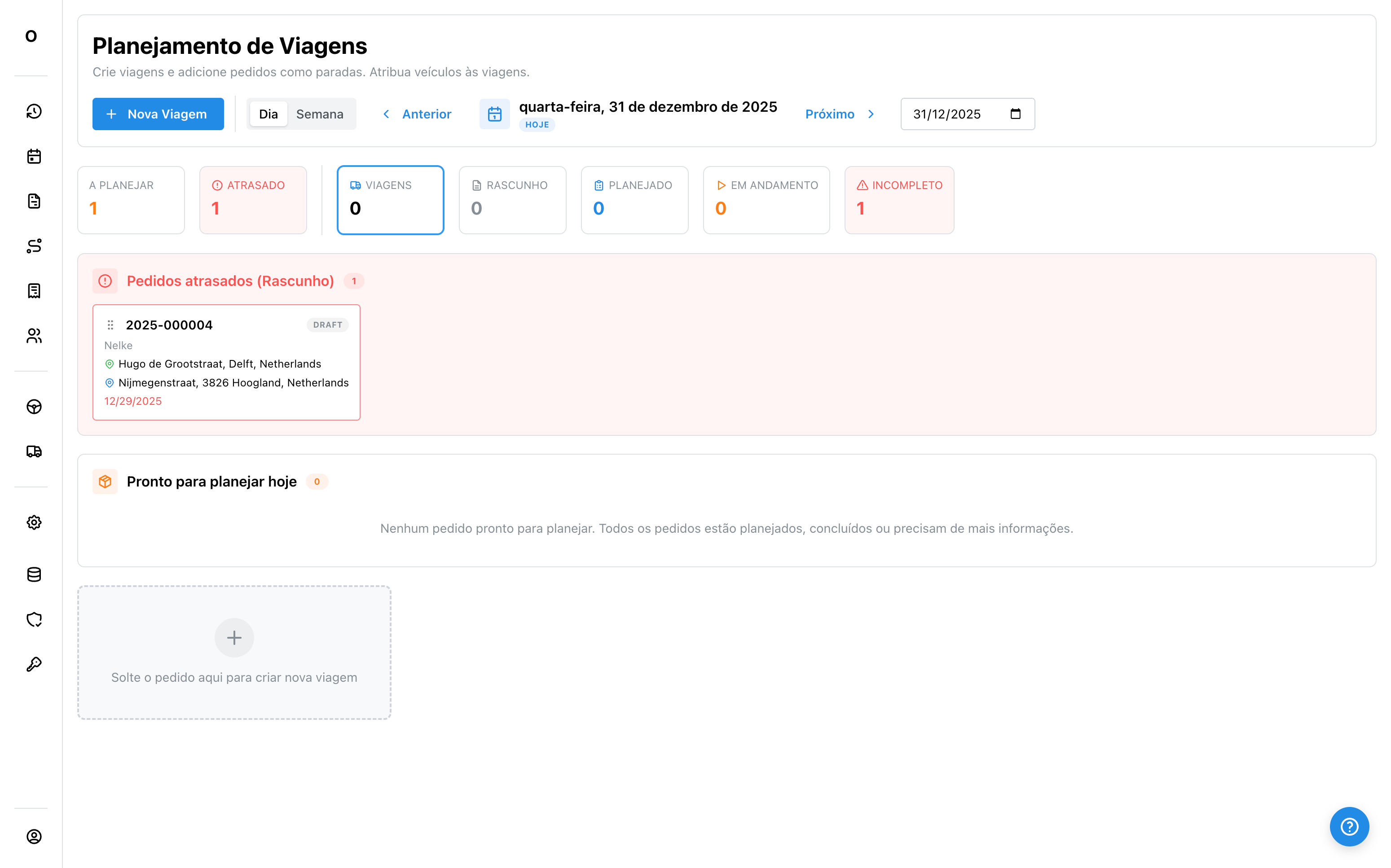Image resolution: width=1391 pixels, height=868 pixels.
Task: Select the orders document icon in the sidebar
Action: 33,201
